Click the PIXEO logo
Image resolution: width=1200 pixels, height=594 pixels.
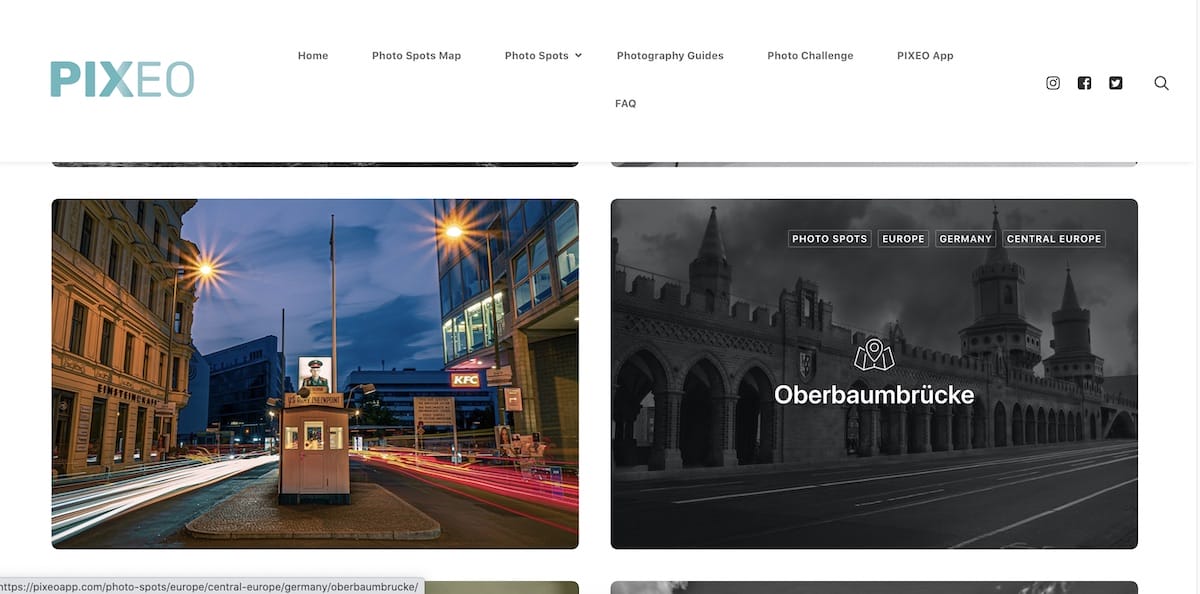[x=122, y=80]
